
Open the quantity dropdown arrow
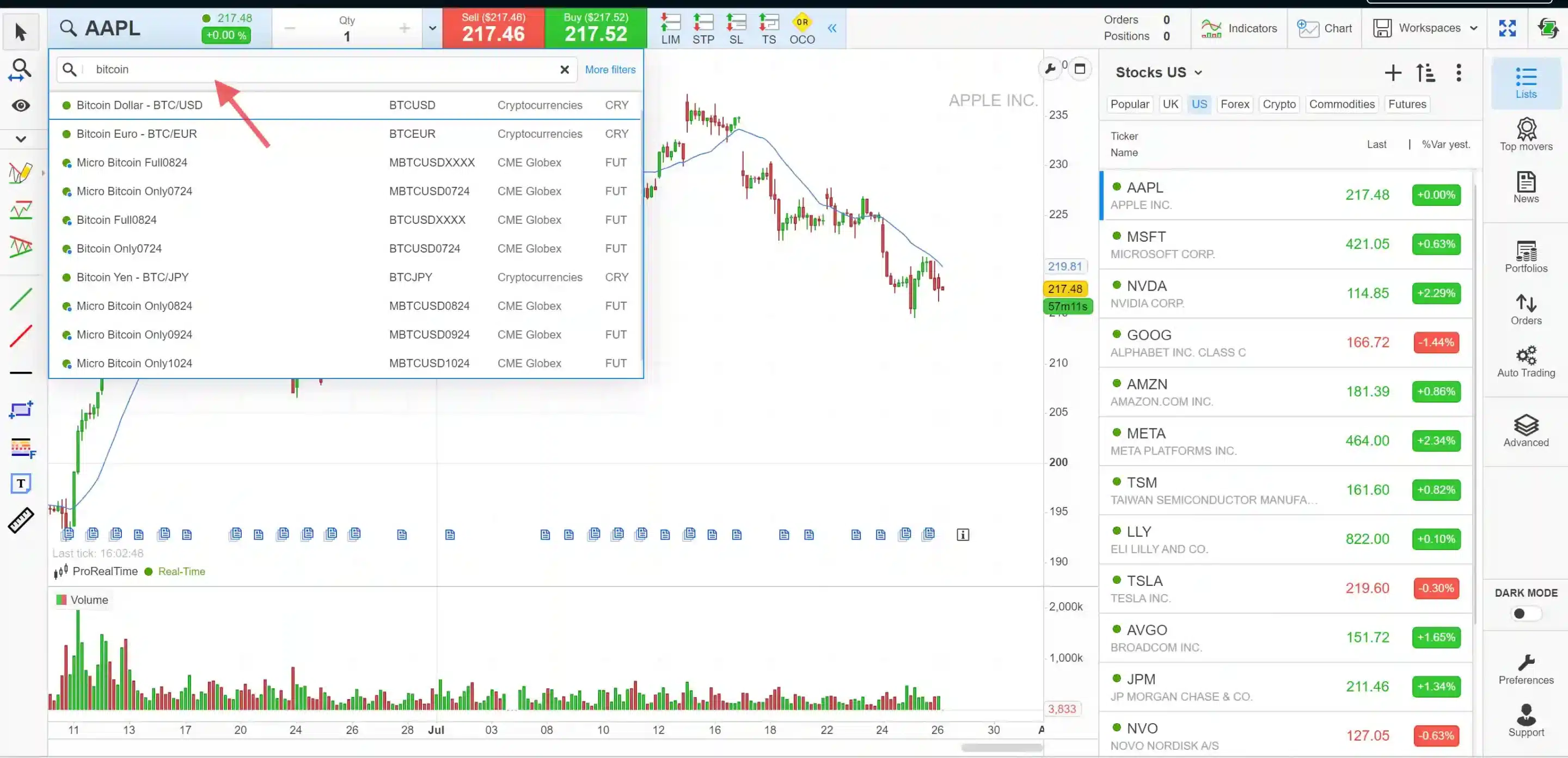pos(432,28)
